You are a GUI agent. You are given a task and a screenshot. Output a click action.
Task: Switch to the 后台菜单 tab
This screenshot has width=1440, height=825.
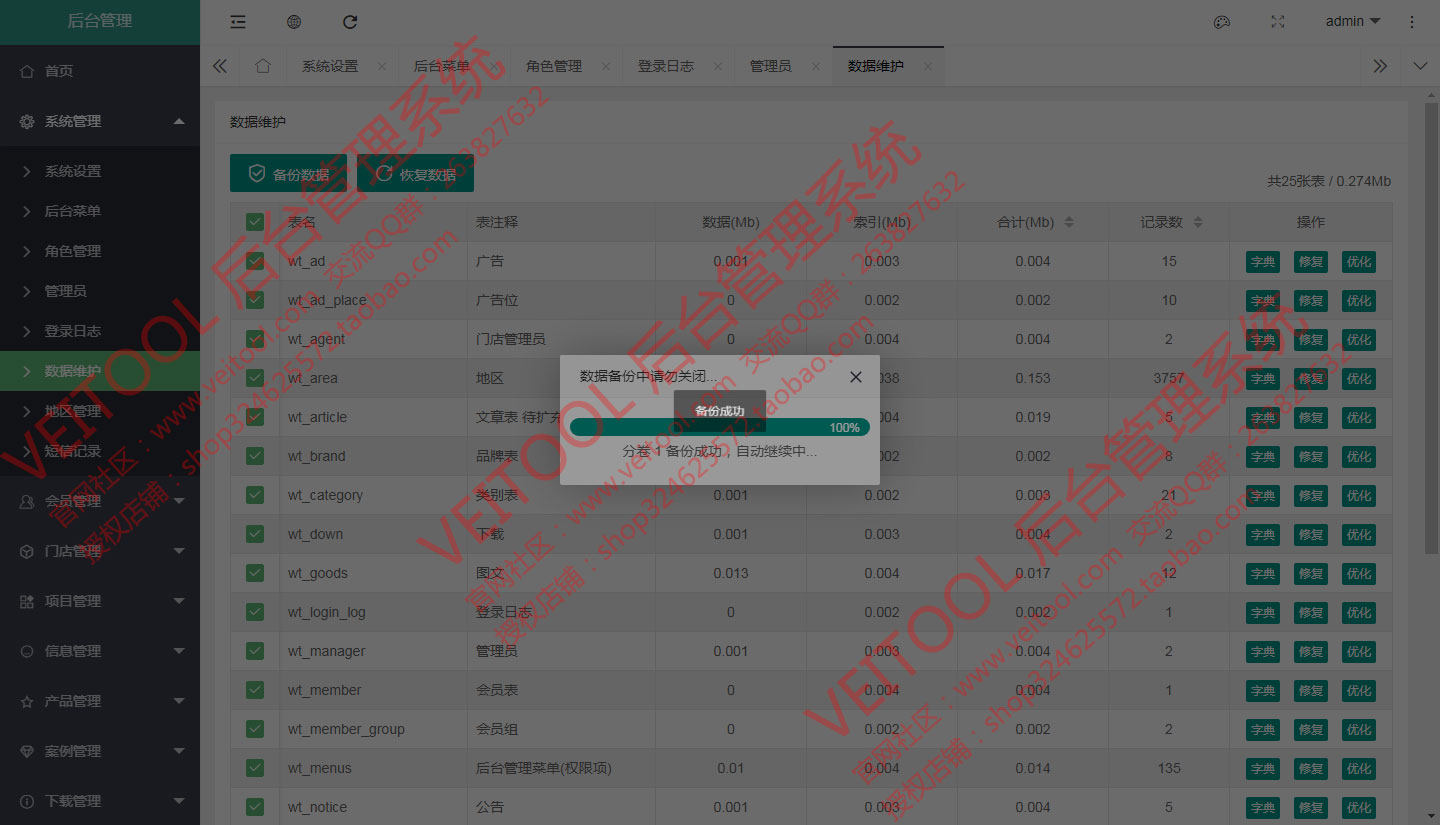pos(442,66)
